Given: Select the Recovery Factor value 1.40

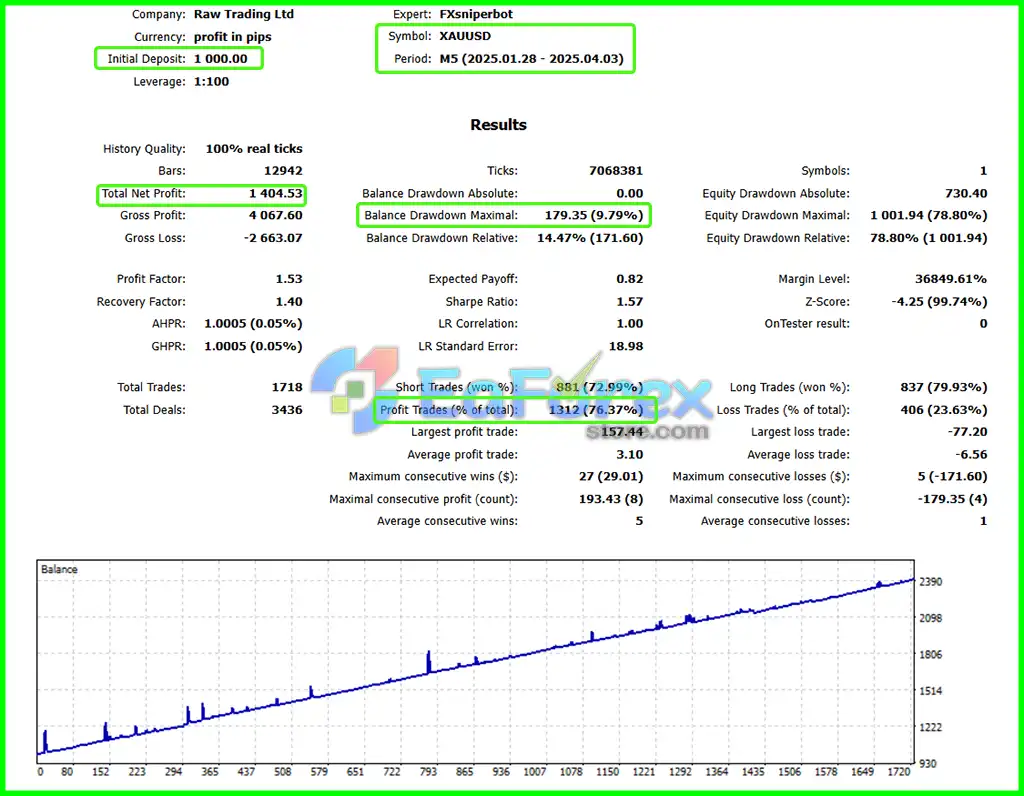Looking at the screenshot, I should 289,302.
